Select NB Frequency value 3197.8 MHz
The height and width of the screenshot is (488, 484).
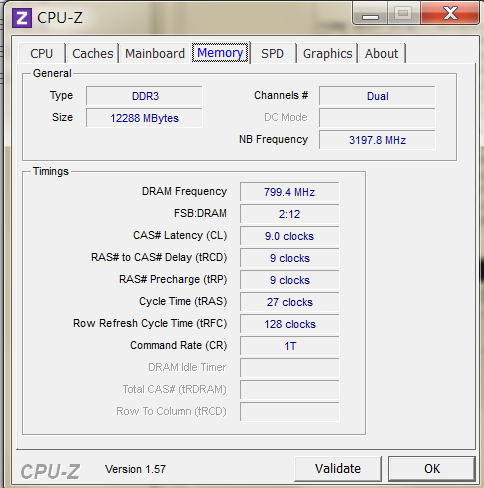tap(377, 140)
